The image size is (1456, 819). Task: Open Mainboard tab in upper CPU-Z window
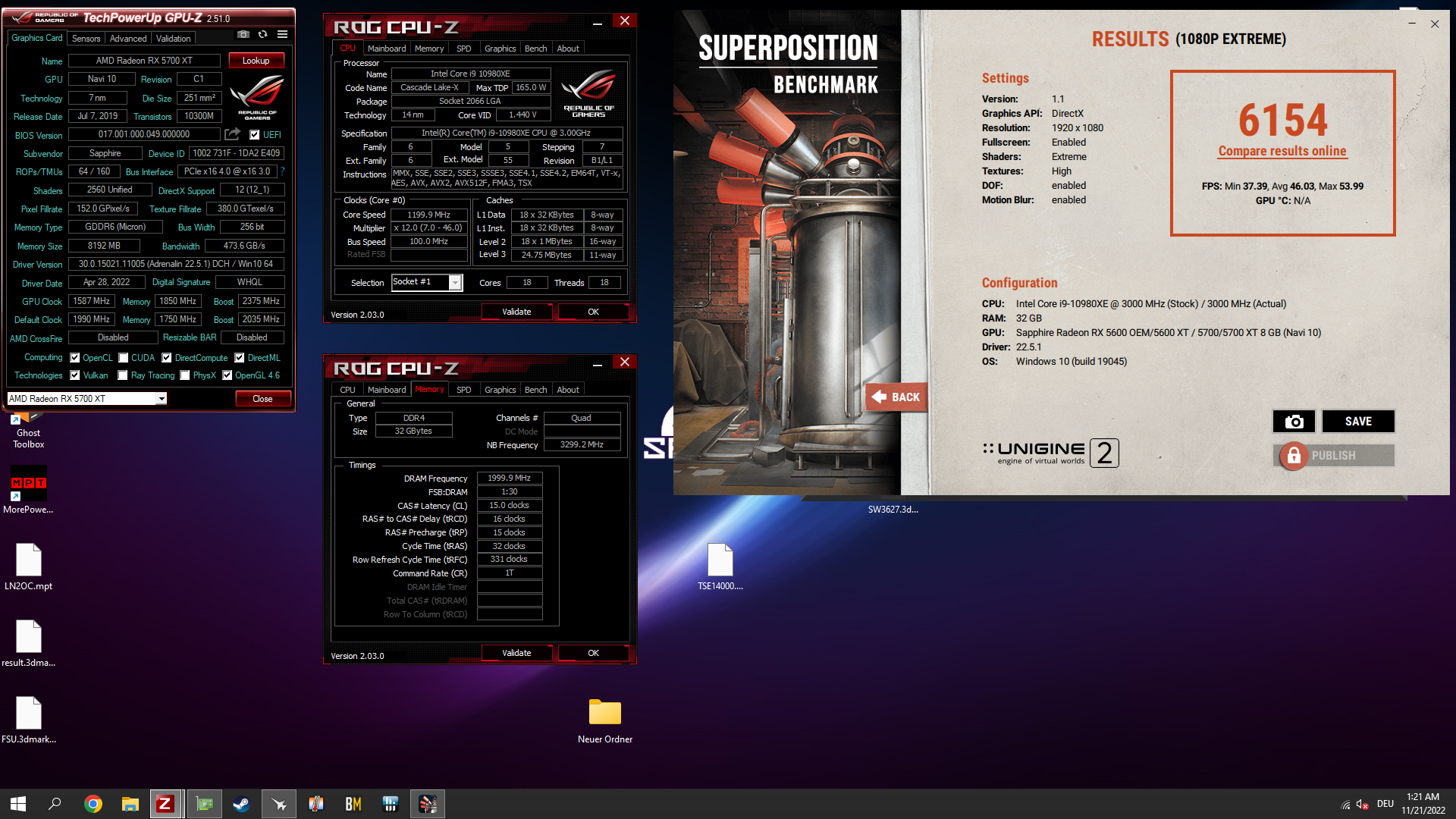[x=387, y=49]
